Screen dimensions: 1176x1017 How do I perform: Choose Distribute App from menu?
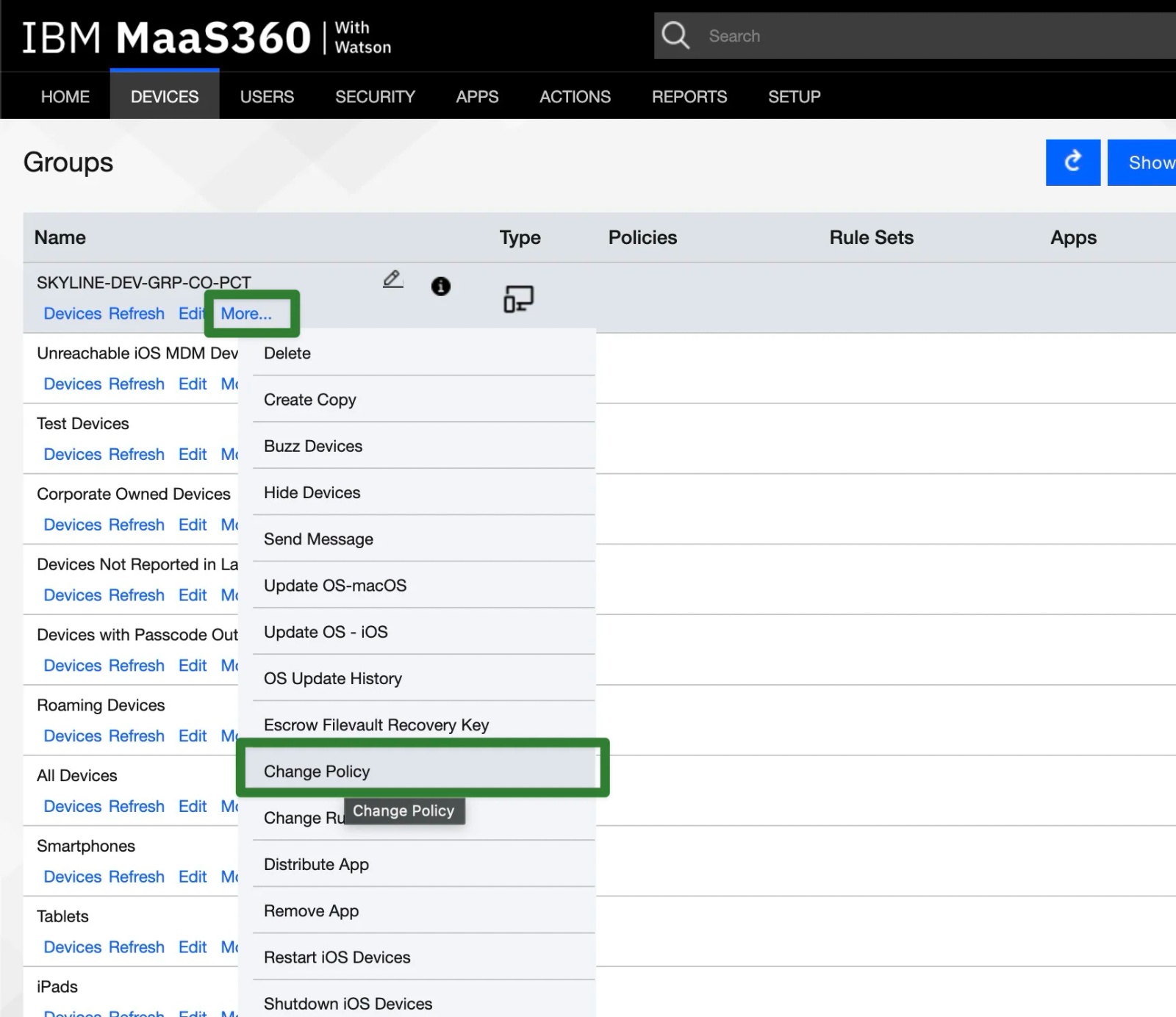(423, 865)
